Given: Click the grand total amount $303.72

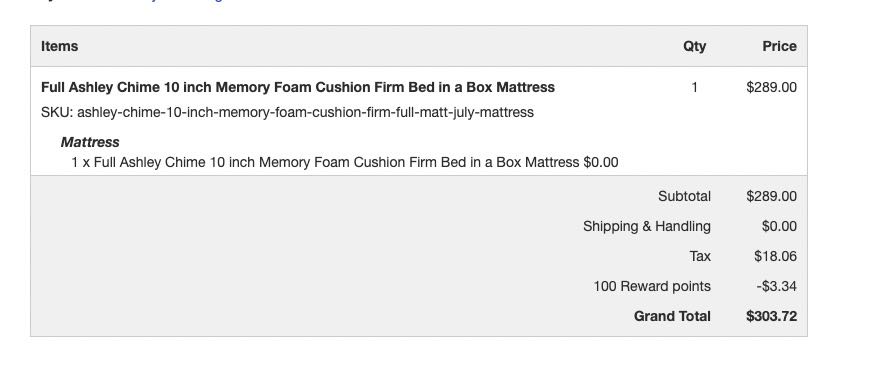Looking at the screenshot, I should pyautogui.click(x=771, y=316).
